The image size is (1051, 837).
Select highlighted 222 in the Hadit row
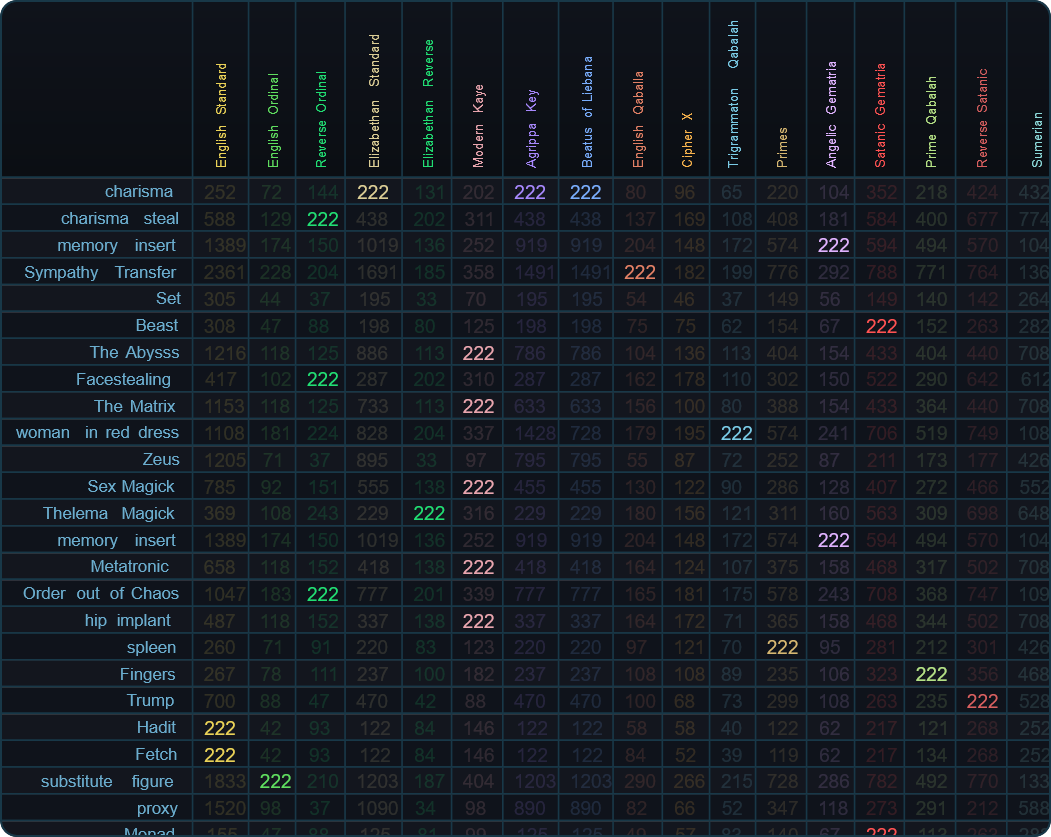[x=220, y=728]
